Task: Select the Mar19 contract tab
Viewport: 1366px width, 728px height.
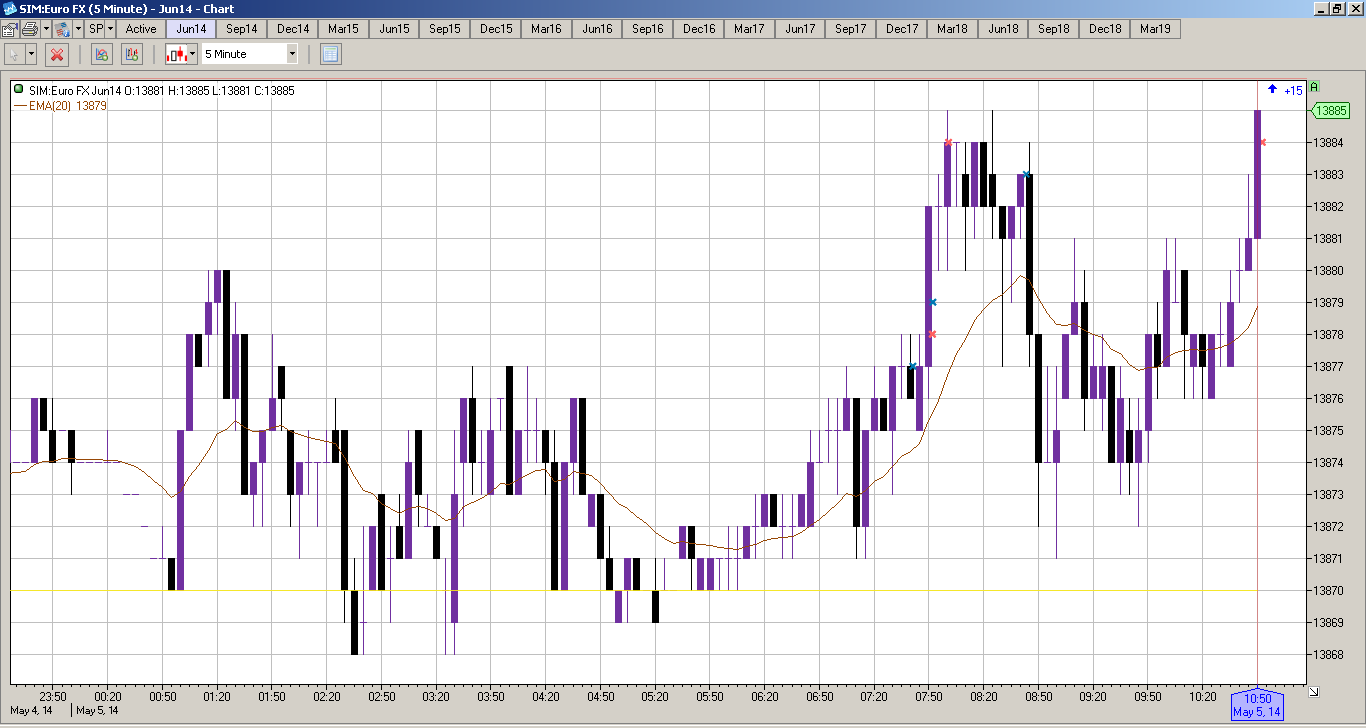Action: coord(1155,29)
